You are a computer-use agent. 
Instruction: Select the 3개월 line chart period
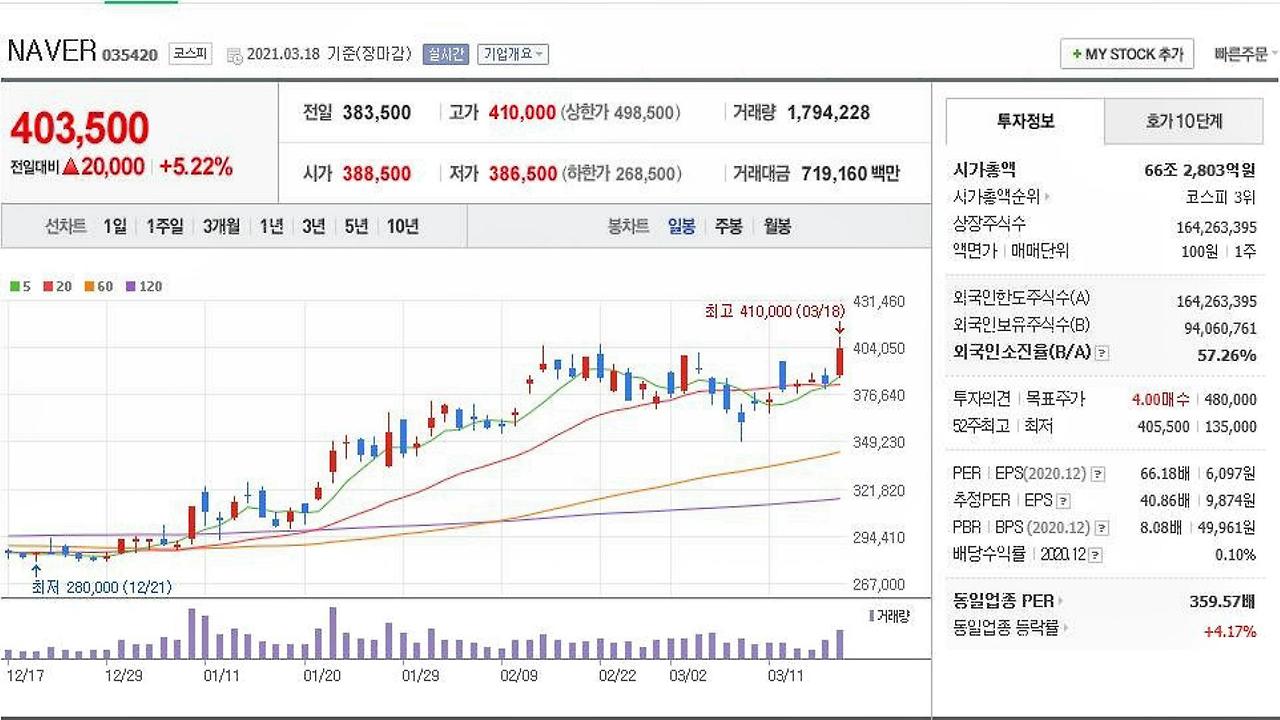click(x=221, y=226)
